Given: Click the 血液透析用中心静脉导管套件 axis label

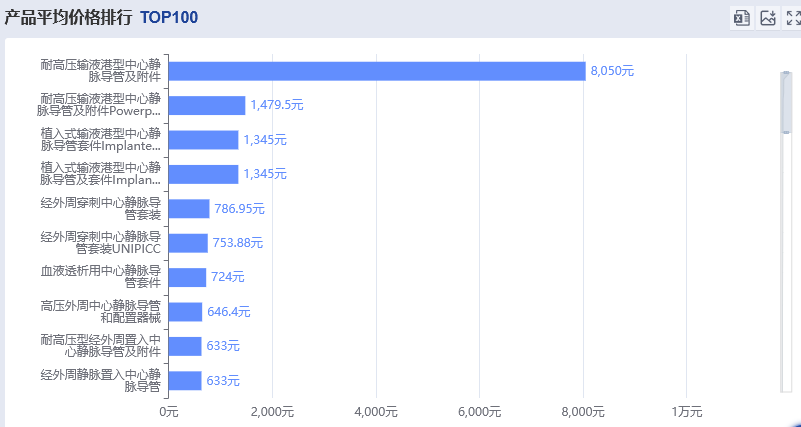Looking at the screenshot, I should click(x=100, y=277).
